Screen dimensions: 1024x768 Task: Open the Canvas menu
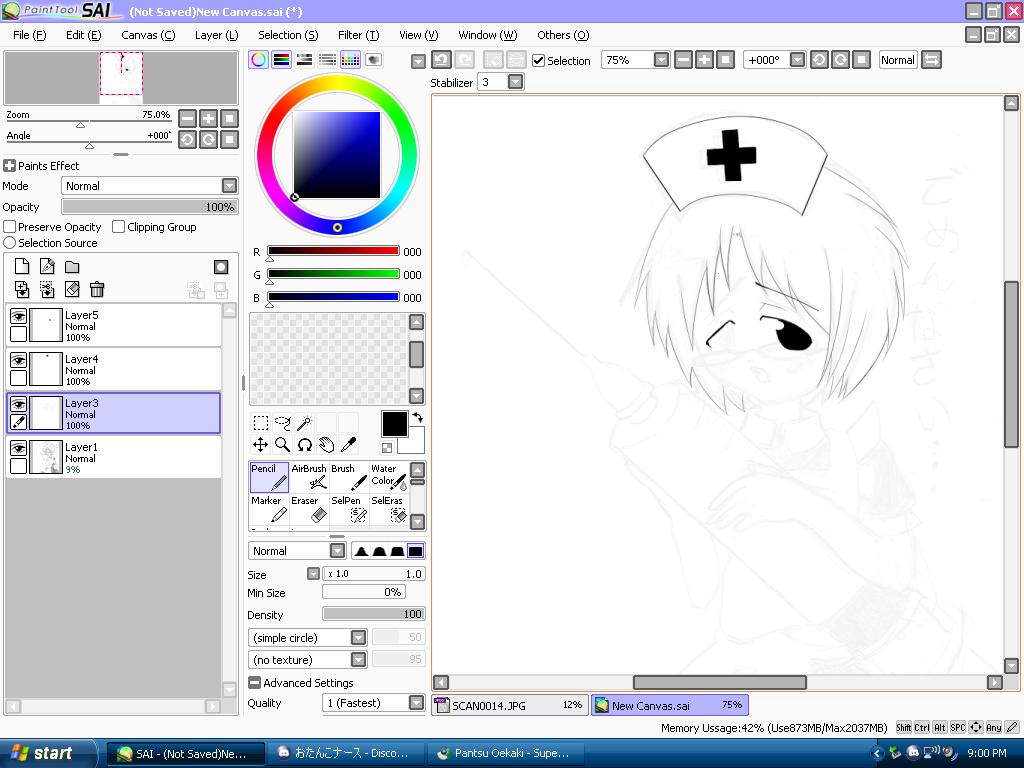point(147,35)
